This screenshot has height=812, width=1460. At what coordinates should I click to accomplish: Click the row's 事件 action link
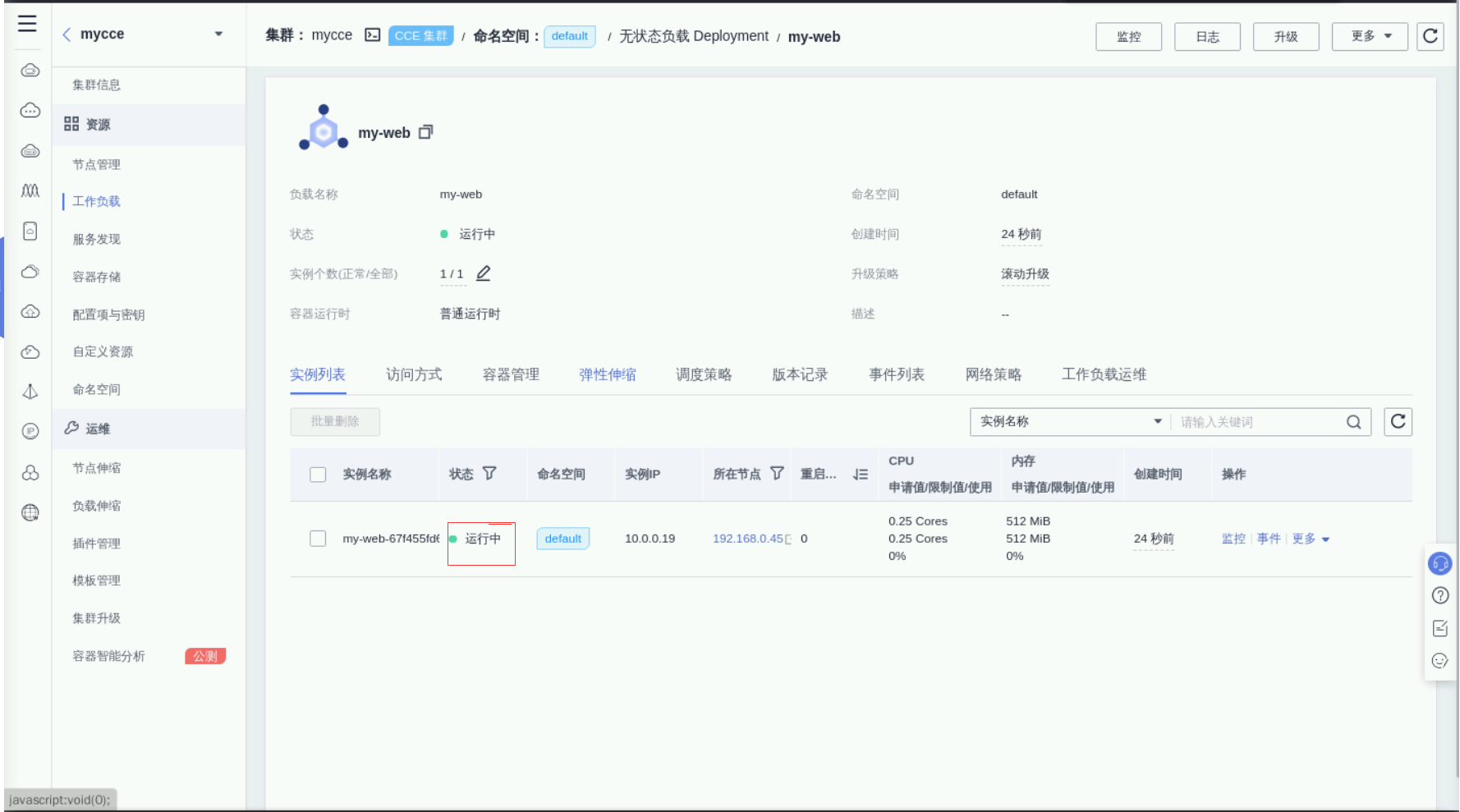1269,539
